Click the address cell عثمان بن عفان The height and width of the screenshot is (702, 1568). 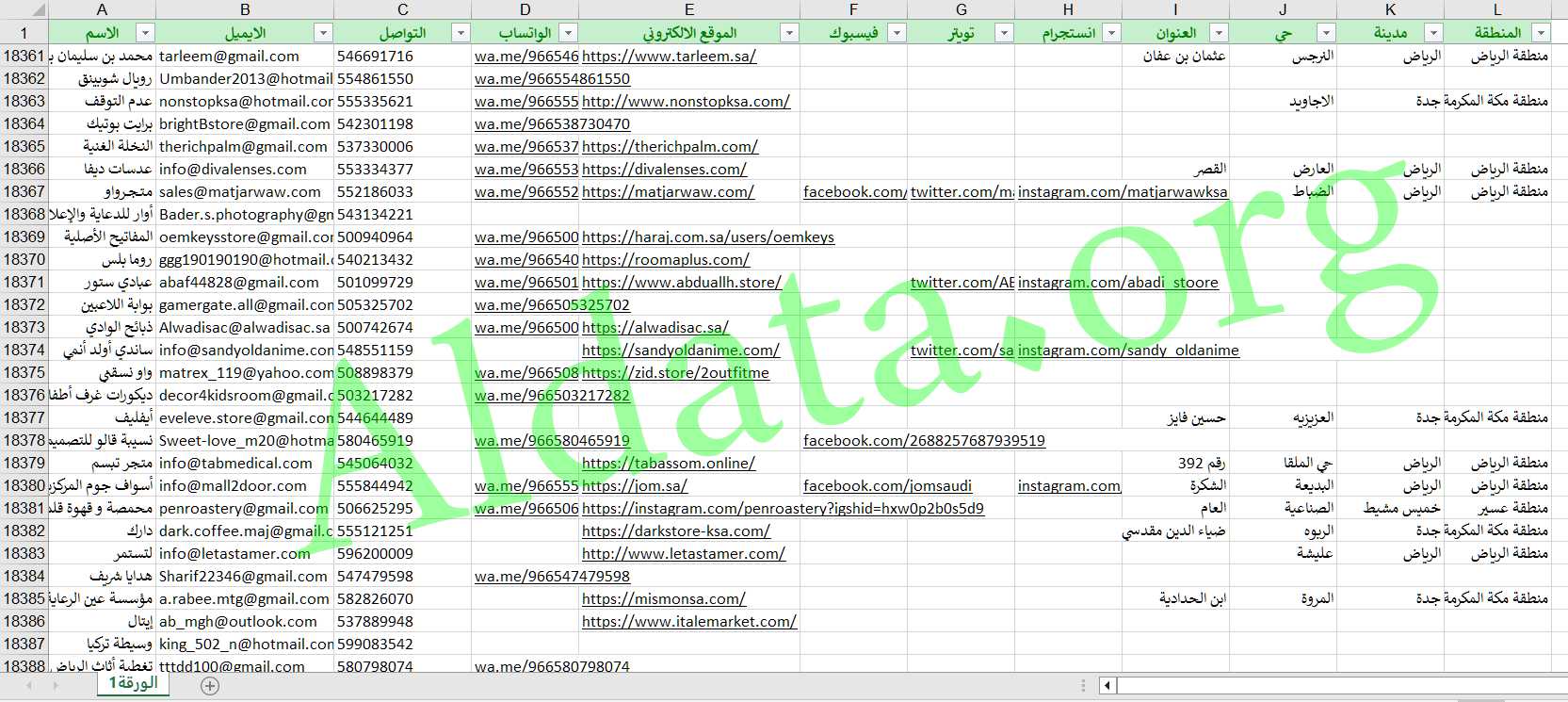(1175, 57)
